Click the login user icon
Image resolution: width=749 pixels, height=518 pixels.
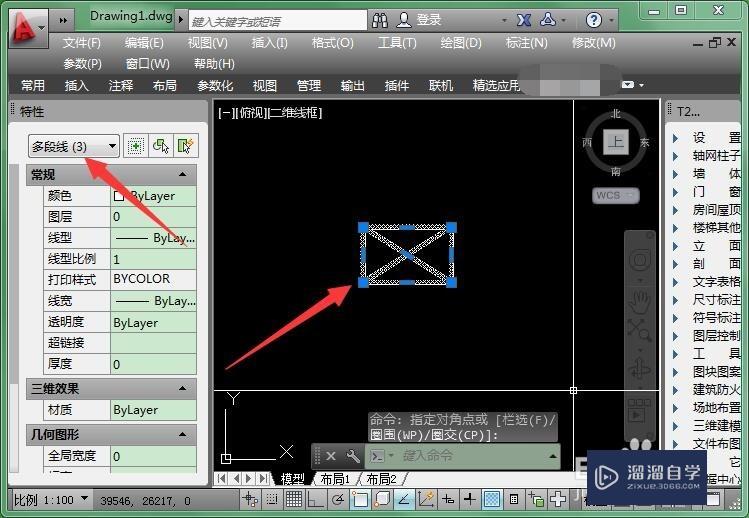[x=404, y=20]
